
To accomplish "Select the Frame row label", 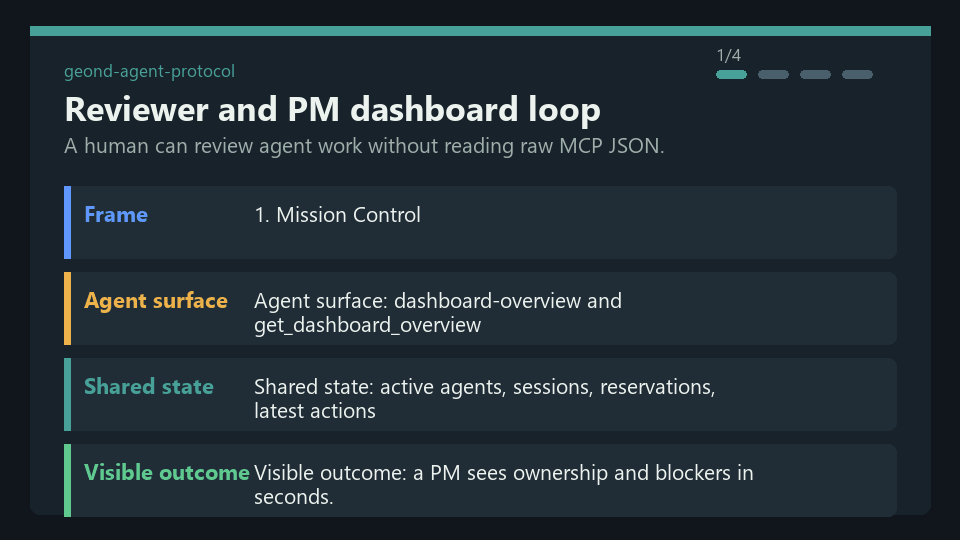I will [x=116, y=215].
